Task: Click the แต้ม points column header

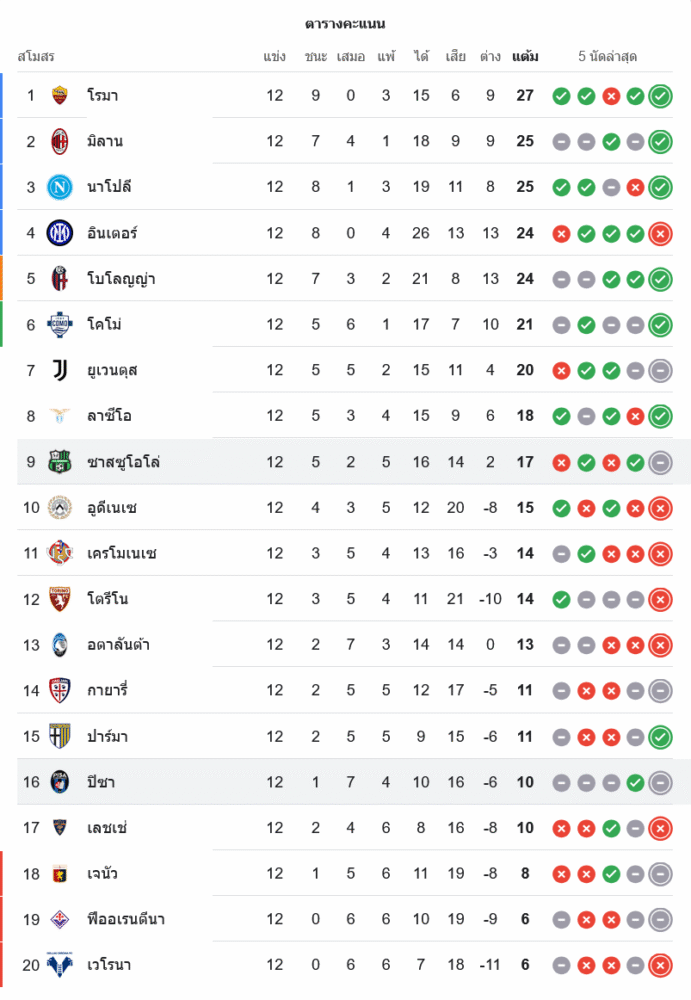Action: tap(525, 57)
